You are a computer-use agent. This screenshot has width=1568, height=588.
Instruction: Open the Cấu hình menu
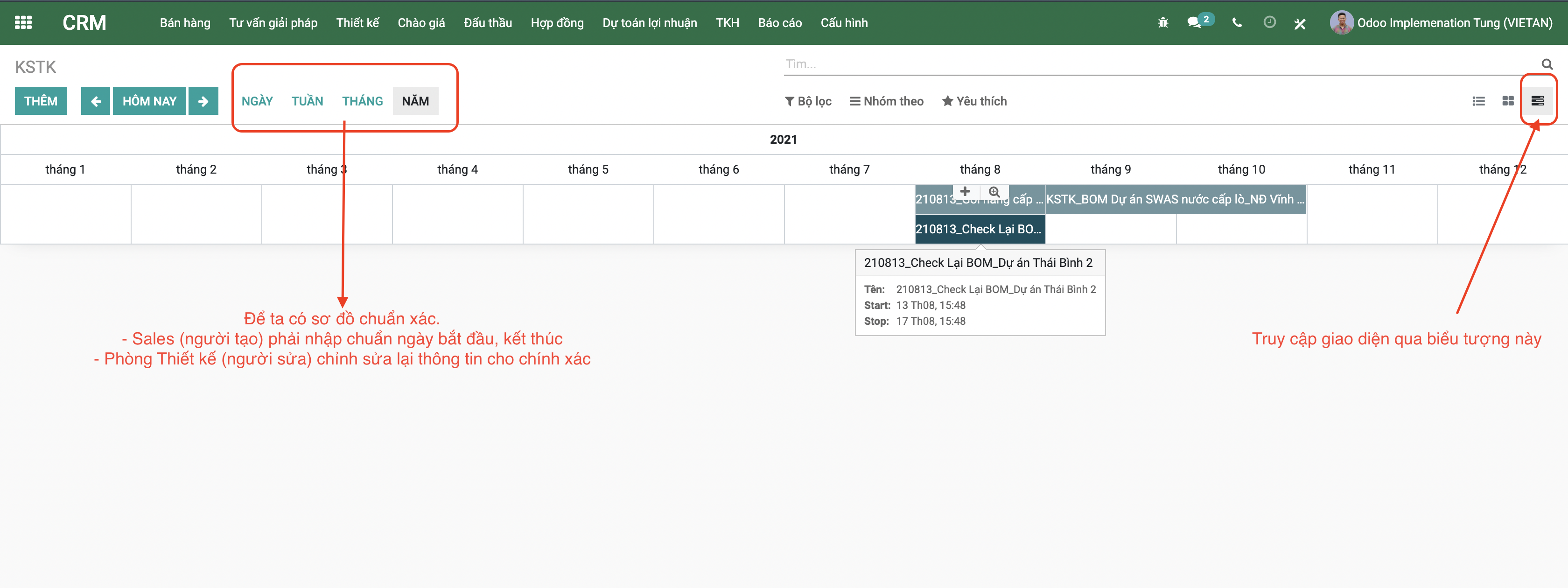844,22
